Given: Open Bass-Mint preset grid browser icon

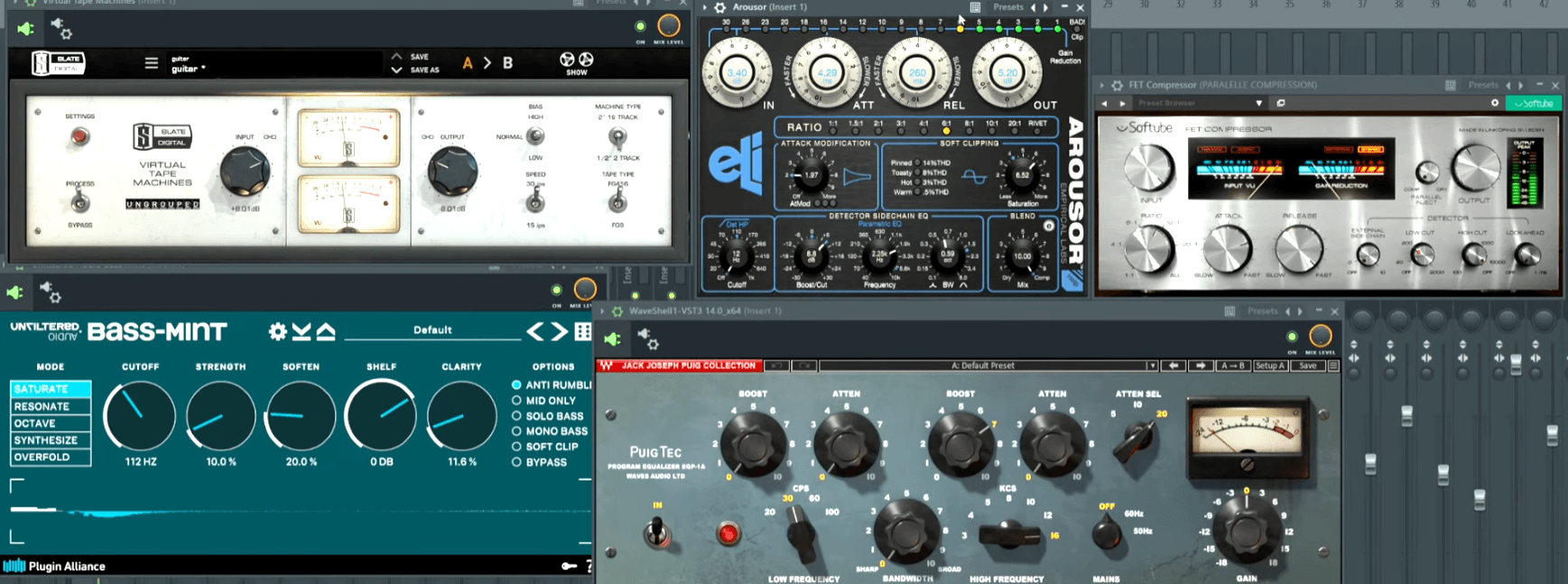Looking at the screenshot, I should (583, 331).
